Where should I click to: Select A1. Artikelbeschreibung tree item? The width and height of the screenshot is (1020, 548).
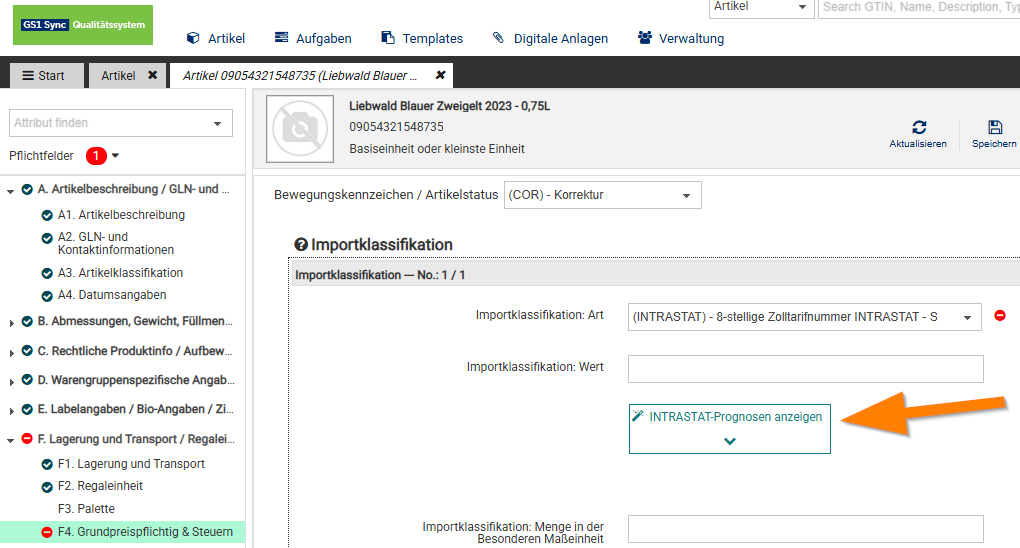[121, 215]
